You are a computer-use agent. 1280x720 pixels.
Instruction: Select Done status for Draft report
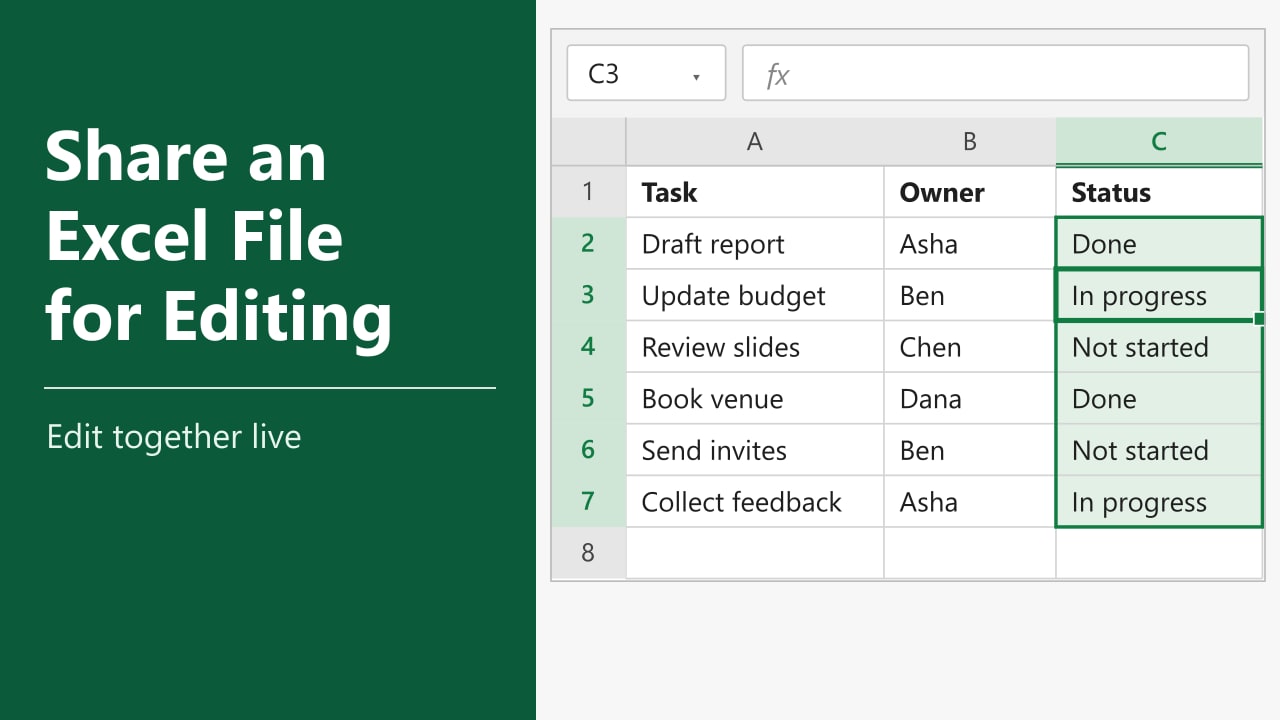click(1159, 243)
